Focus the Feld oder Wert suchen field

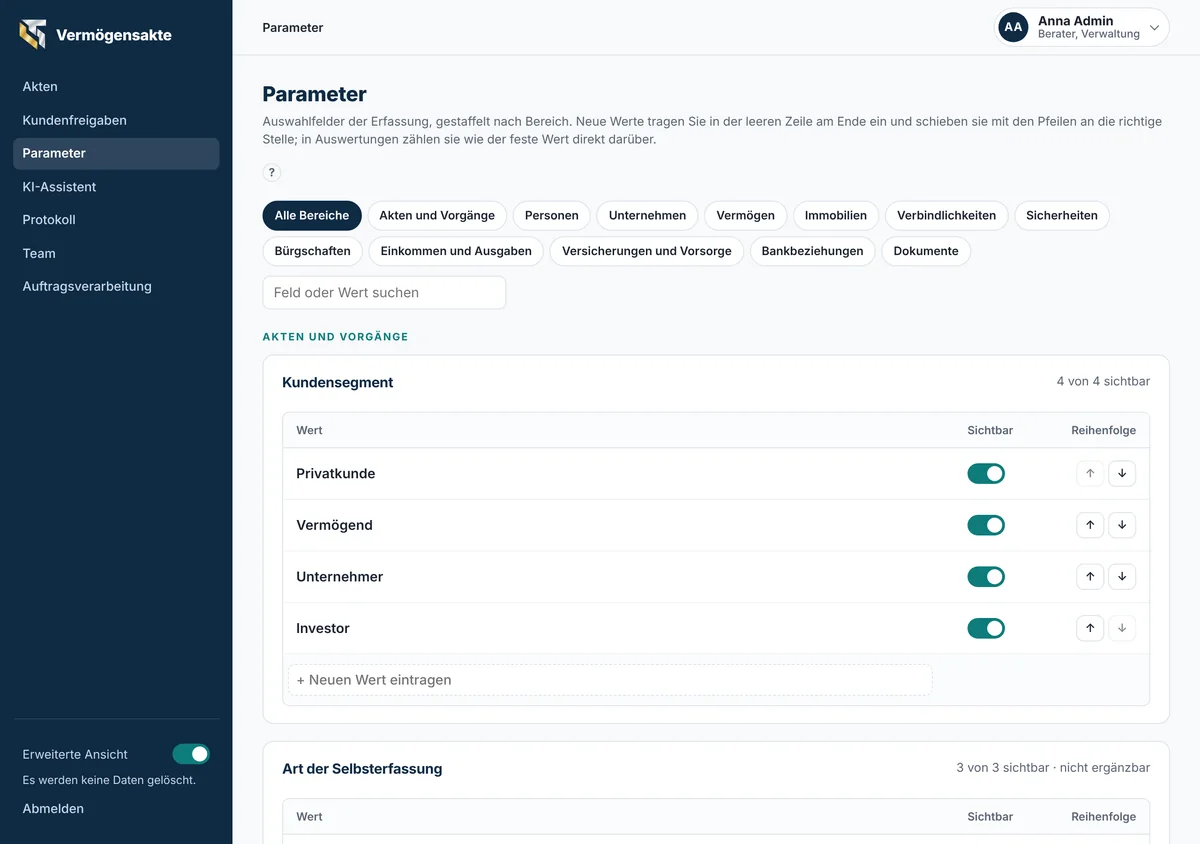[384, 293]
